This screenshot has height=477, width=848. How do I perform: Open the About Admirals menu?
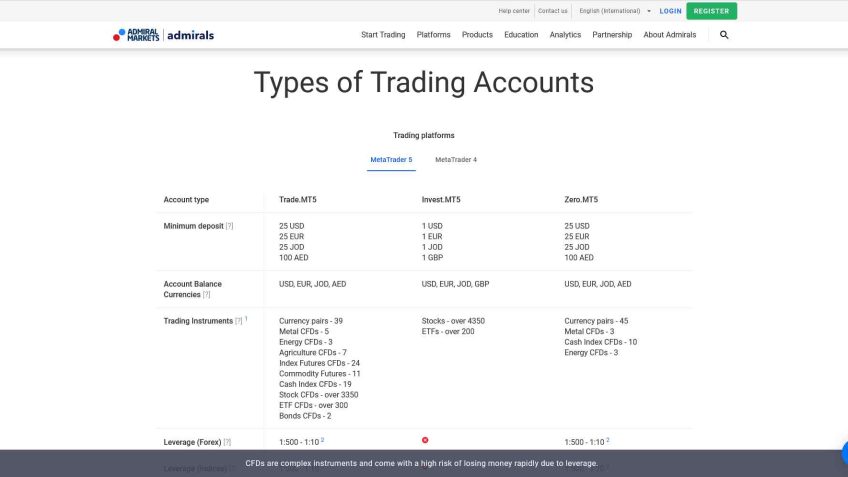tap(669, 35)
